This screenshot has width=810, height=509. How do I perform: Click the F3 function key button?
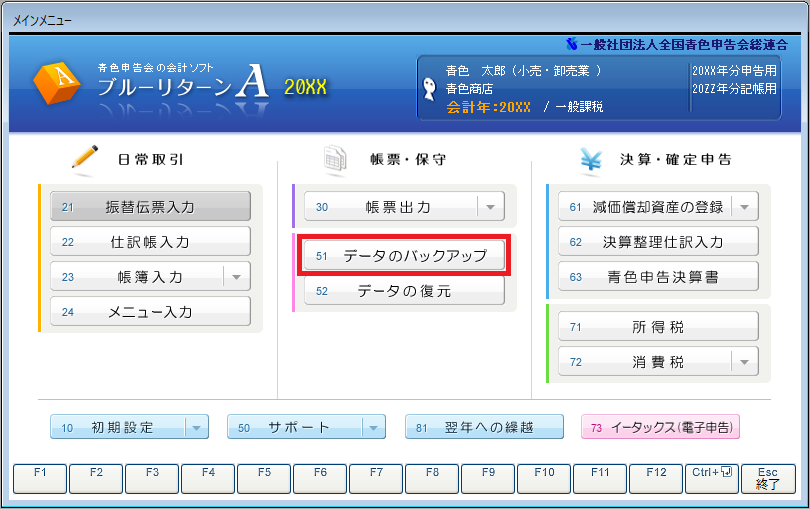click(x=152, y=479)
